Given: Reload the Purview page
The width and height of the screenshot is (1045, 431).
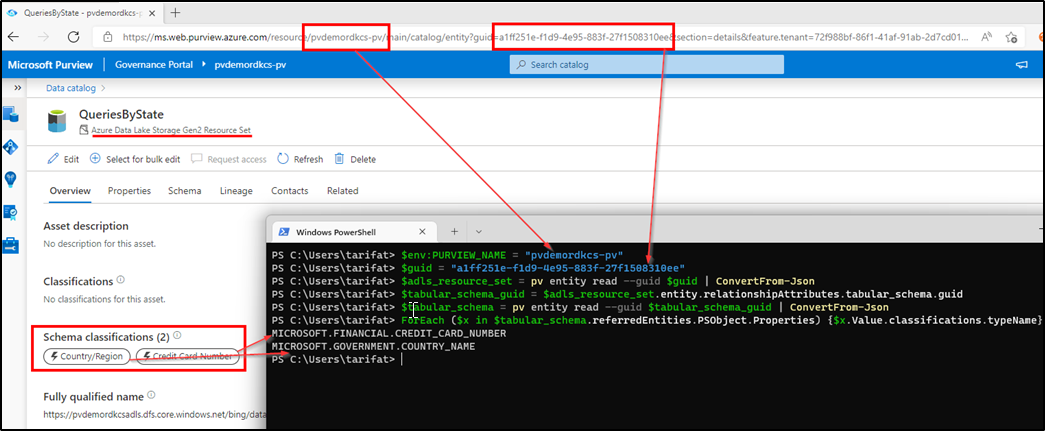Looking at the screenshot, I should point(73,37).
